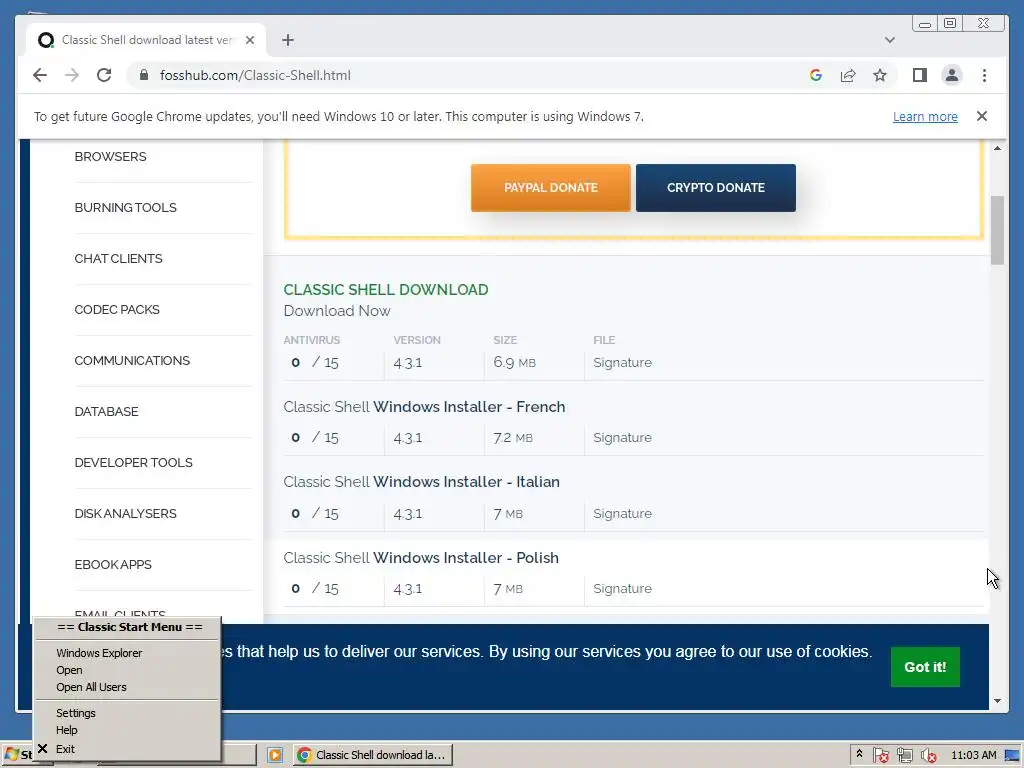1024x768 pixels.
Task: Open DISK ANALYSERS category
Action: (x=125, y=513)
